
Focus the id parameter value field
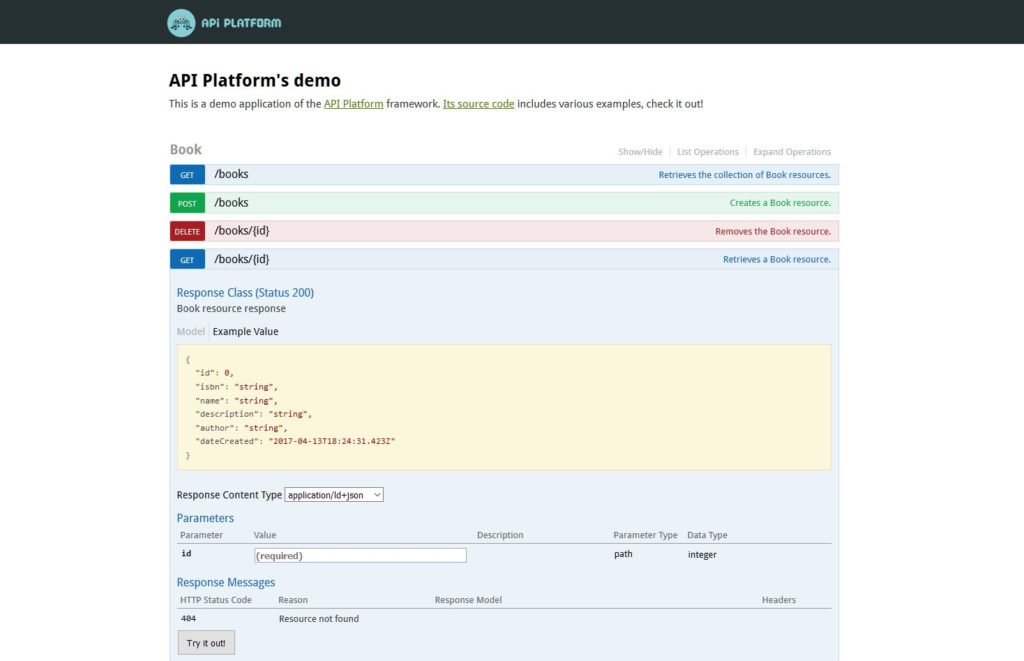[360, 555]
